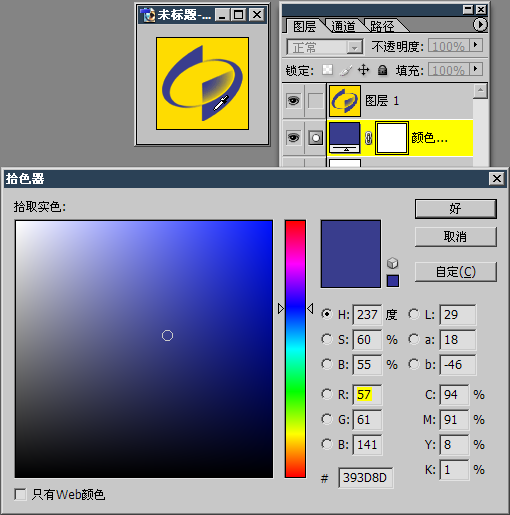Click the 颜色... layer name
510x515 pixels.
[429, 137]
